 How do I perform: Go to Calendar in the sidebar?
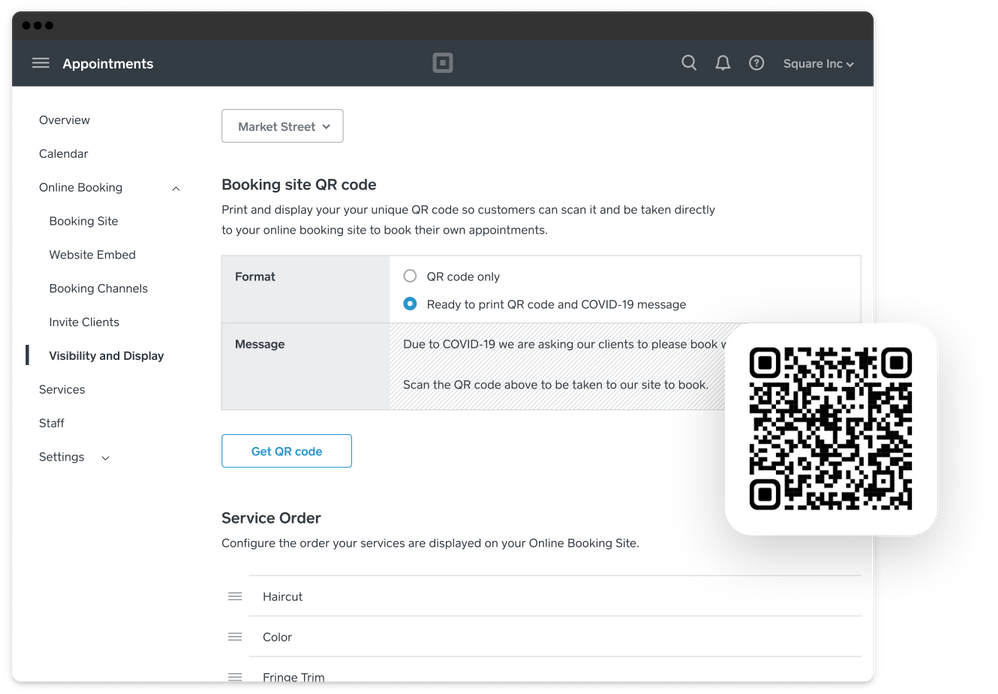pos(63,154)
